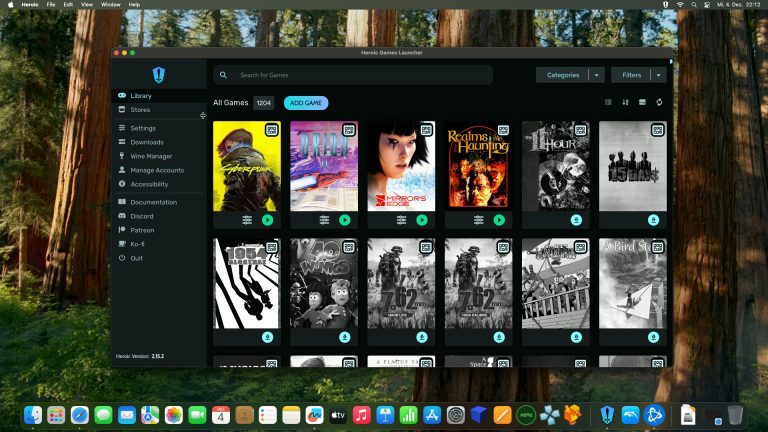Click the library scrollbar thumb
Screen dimensions: 768x432
click(x=671, y=62)
